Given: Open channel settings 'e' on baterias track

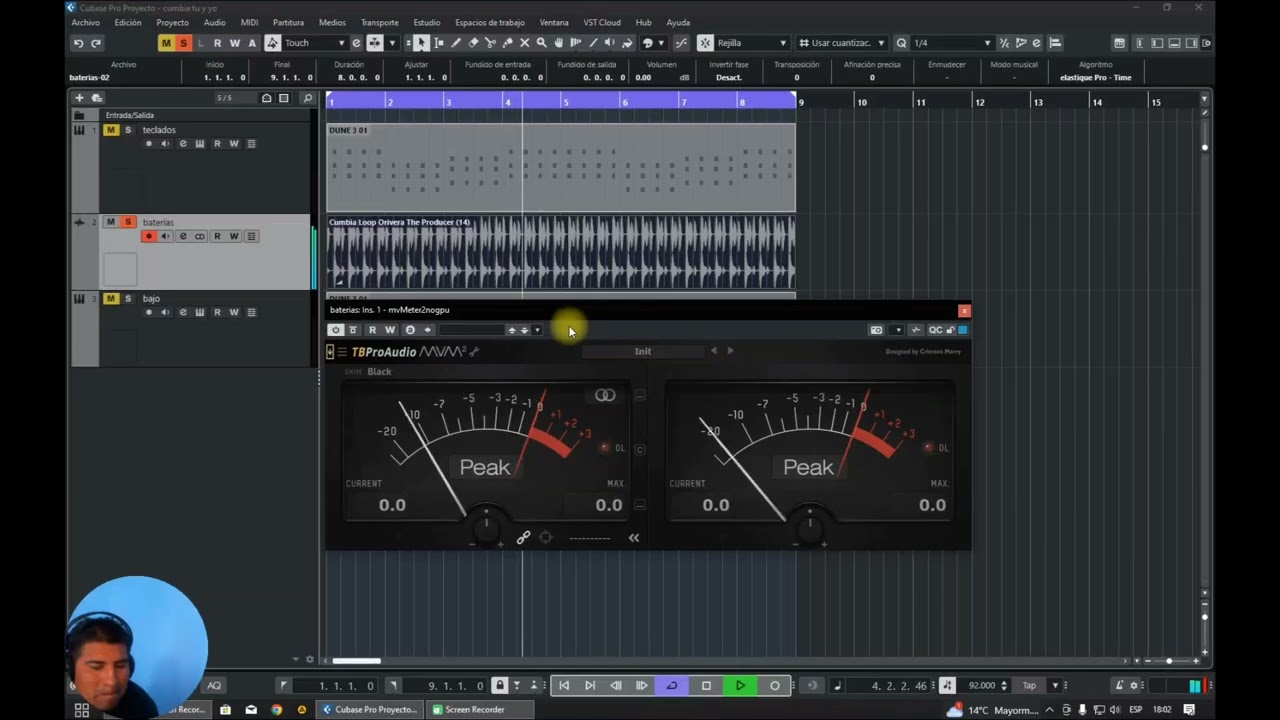Looking at the screenshot, I should (183, 236).
